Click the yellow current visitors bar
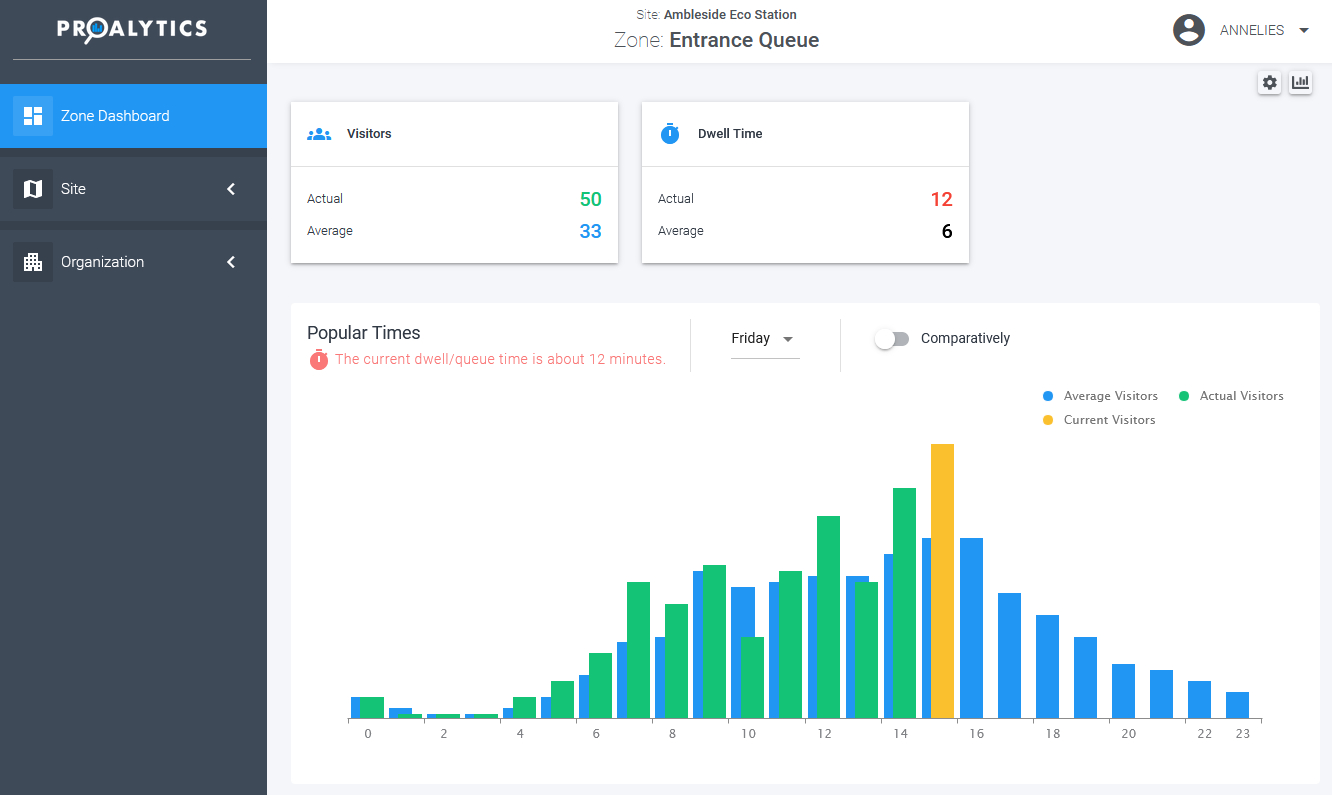This screenshot has height=795, width=1332. point(942,581)
